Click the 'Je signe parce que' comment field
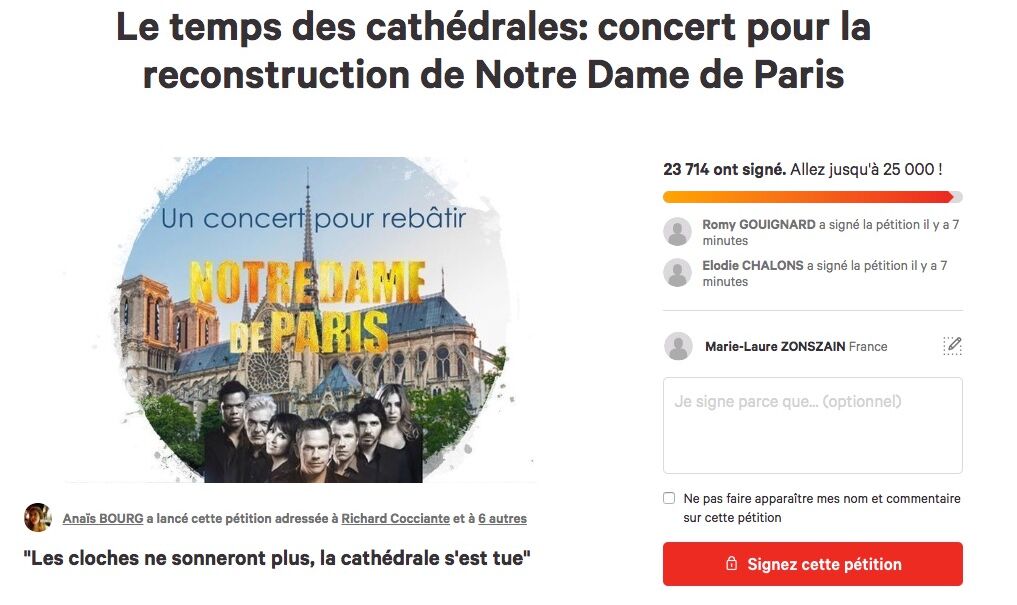Image resolution: width=1017 pixels, height=605 pixels. pos(813,425)
